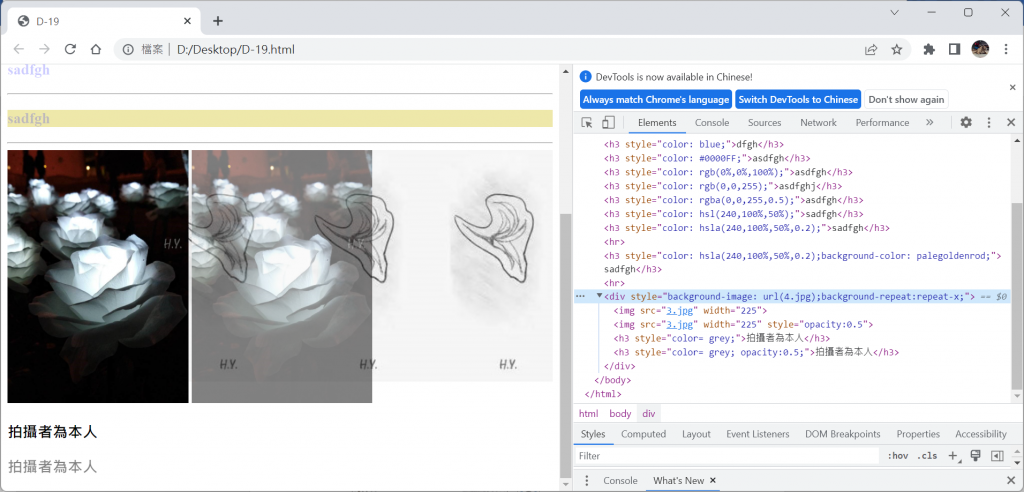Image resolution: width=1024 pixels, height=492 pixels.
Task: Open the drawer three-dot menu
Action: [x=586, y=480]
